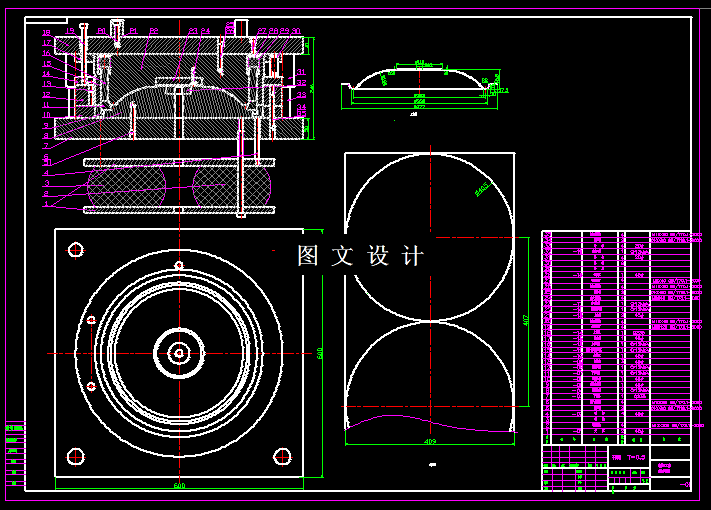The image size is (711, 510).
Task: Select part callout number 10
Action: pyautogui.click(x=46, y=115)
